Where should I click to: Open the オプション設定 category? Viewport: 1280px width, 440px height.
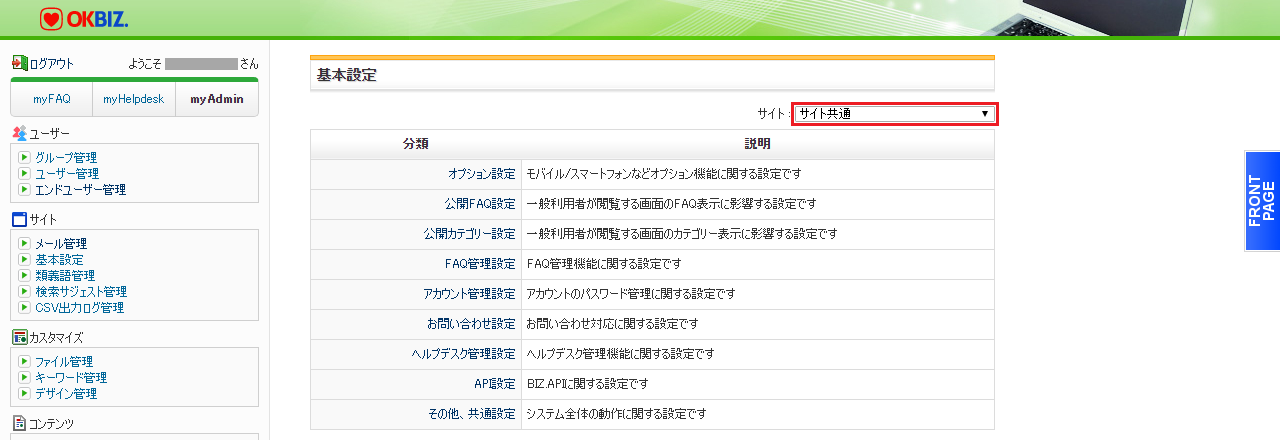click(x=482, y=174)
